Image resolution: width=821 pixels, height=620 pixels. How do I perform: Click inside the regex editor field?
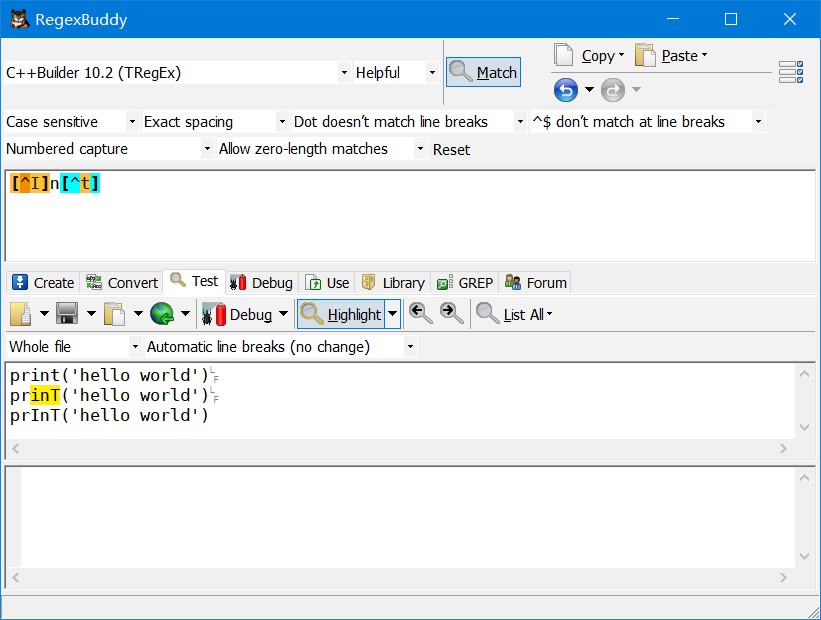tap(410, 216)
